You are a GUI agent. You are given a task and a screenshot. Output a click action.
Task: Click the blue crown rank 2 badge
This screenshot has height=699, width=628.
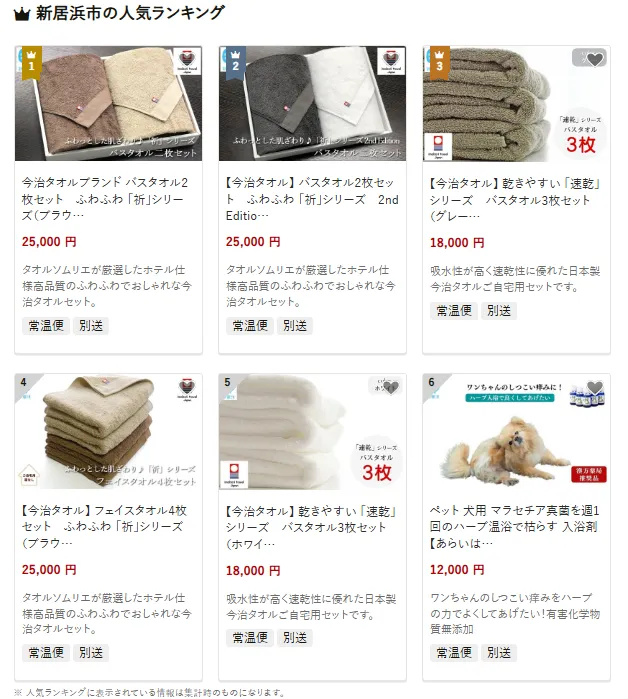click(235, 62)
